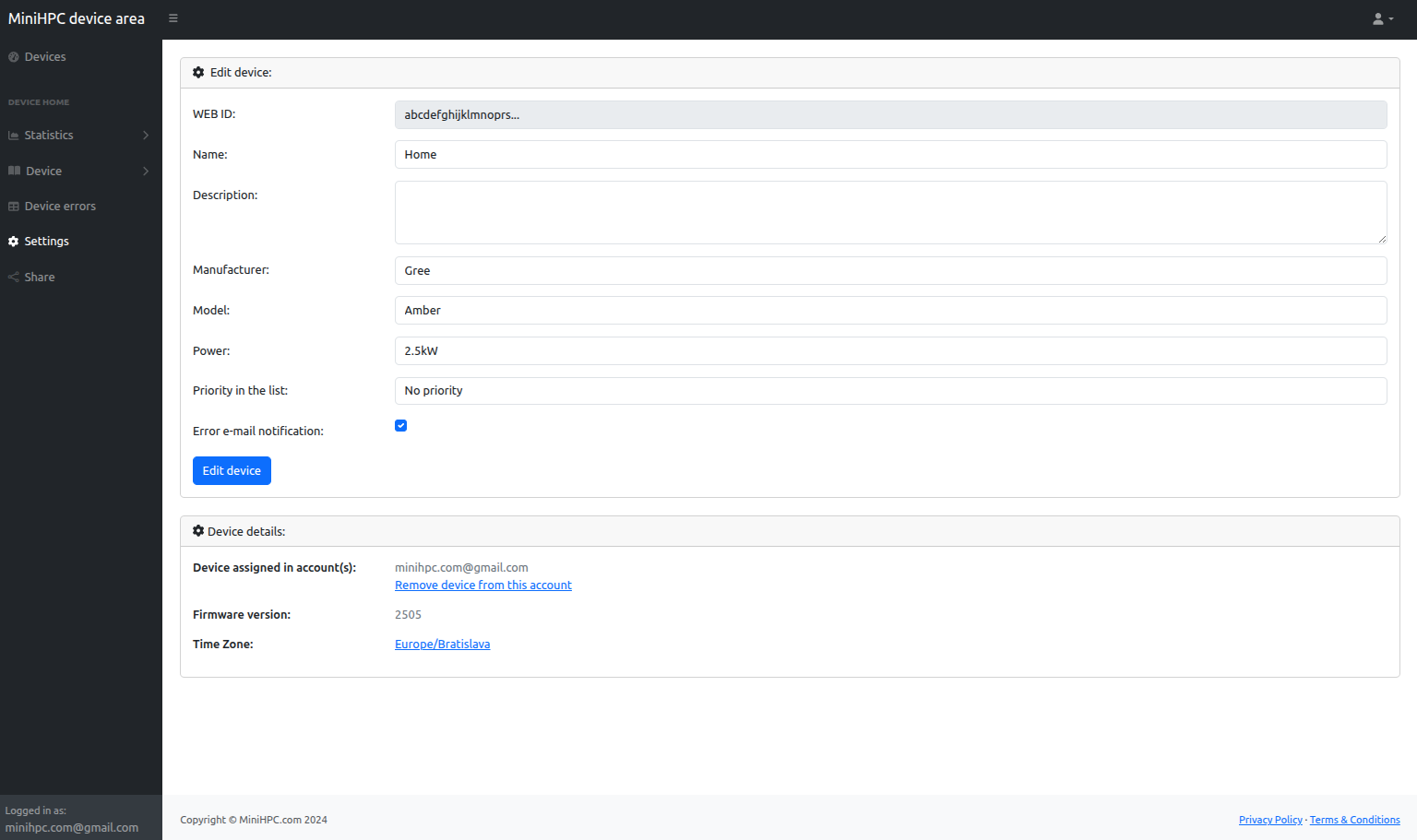Click the Description text area

coord(890,213)
